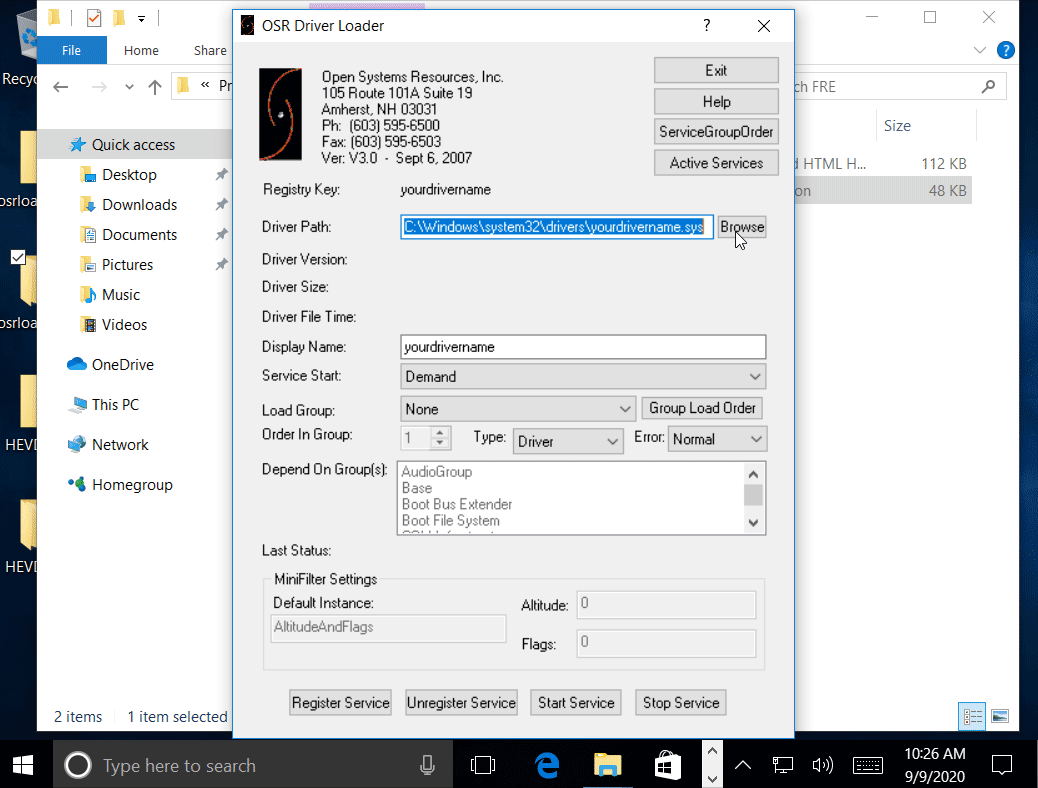Click the question mark help icon in title bar

point(707,26)
